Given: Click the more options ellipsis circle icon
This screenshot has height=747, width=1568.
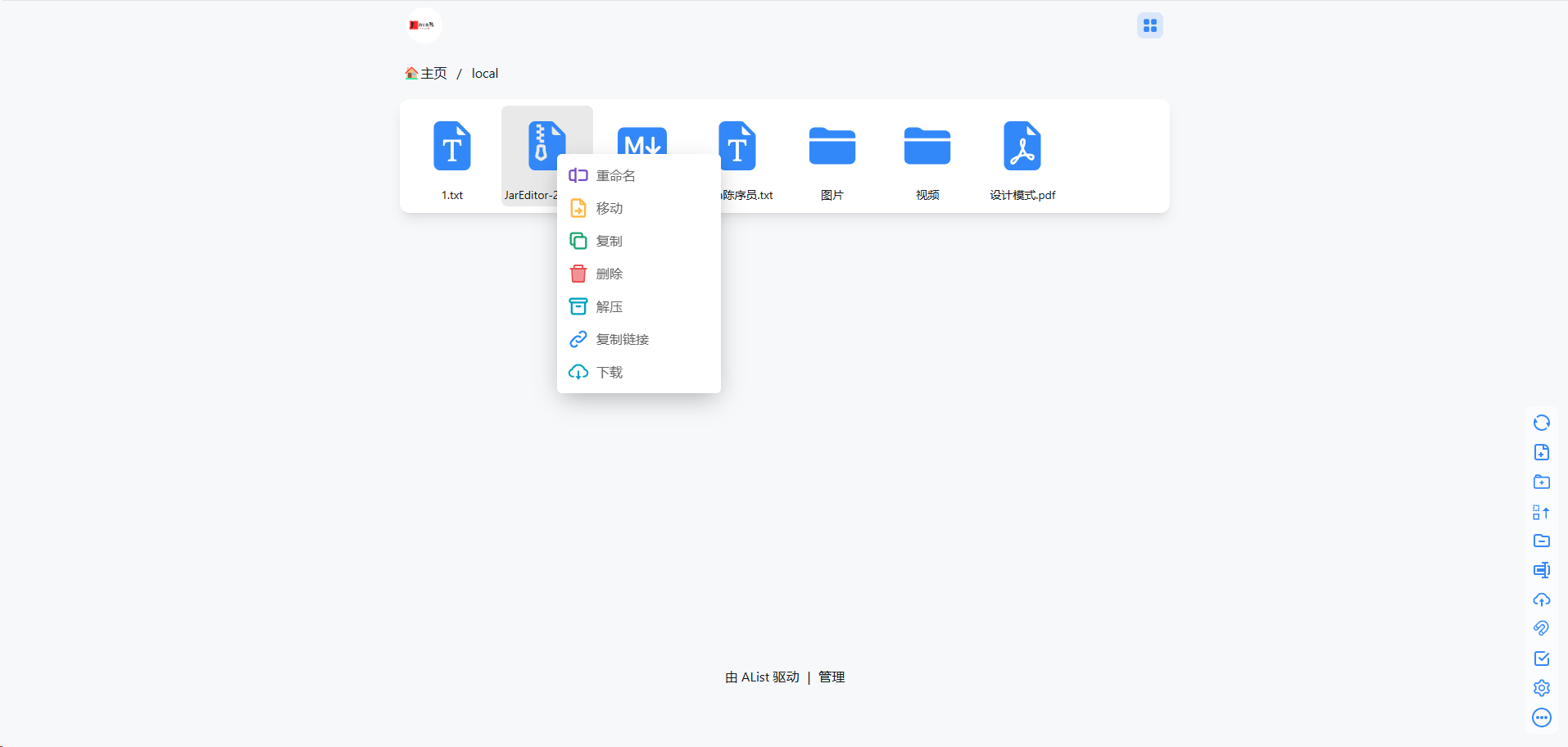Looking at the screenshot, I should [1541, 718].
